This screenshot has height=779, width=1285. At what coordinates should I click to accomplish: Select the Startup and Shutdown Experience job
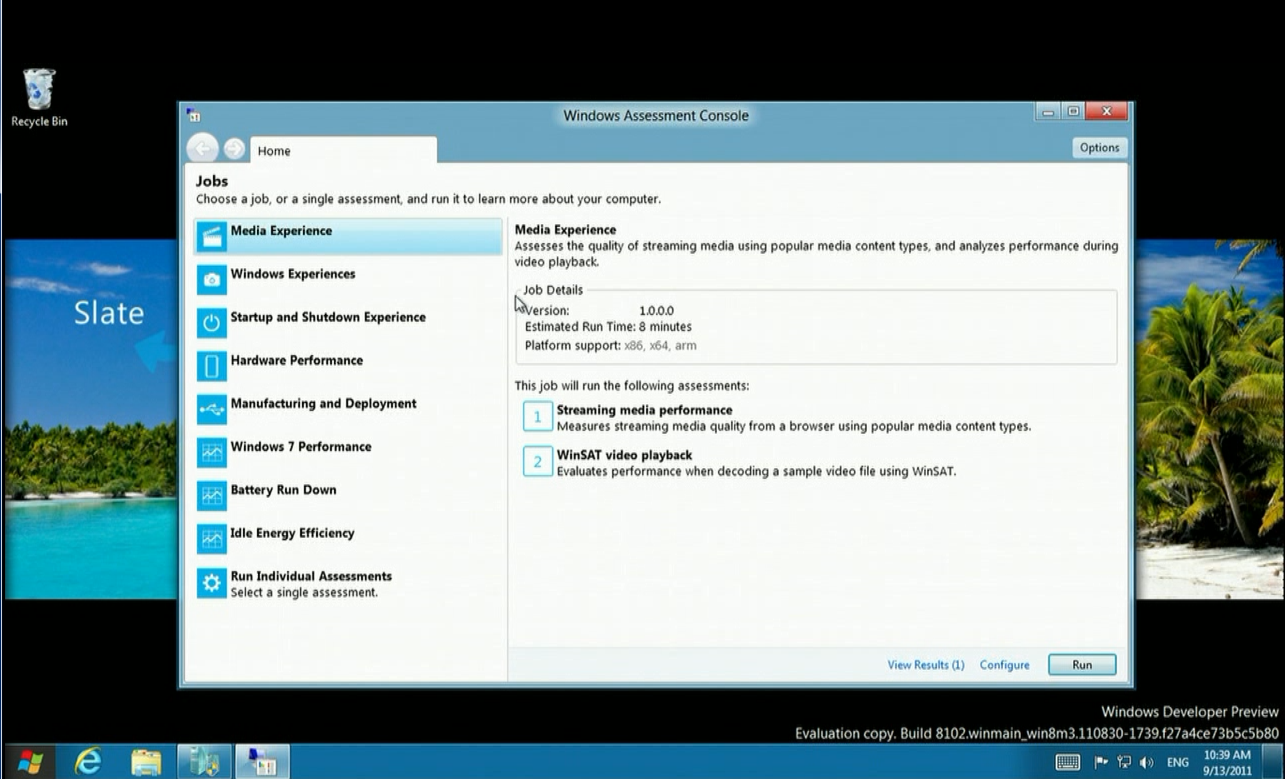click(348, 323)
